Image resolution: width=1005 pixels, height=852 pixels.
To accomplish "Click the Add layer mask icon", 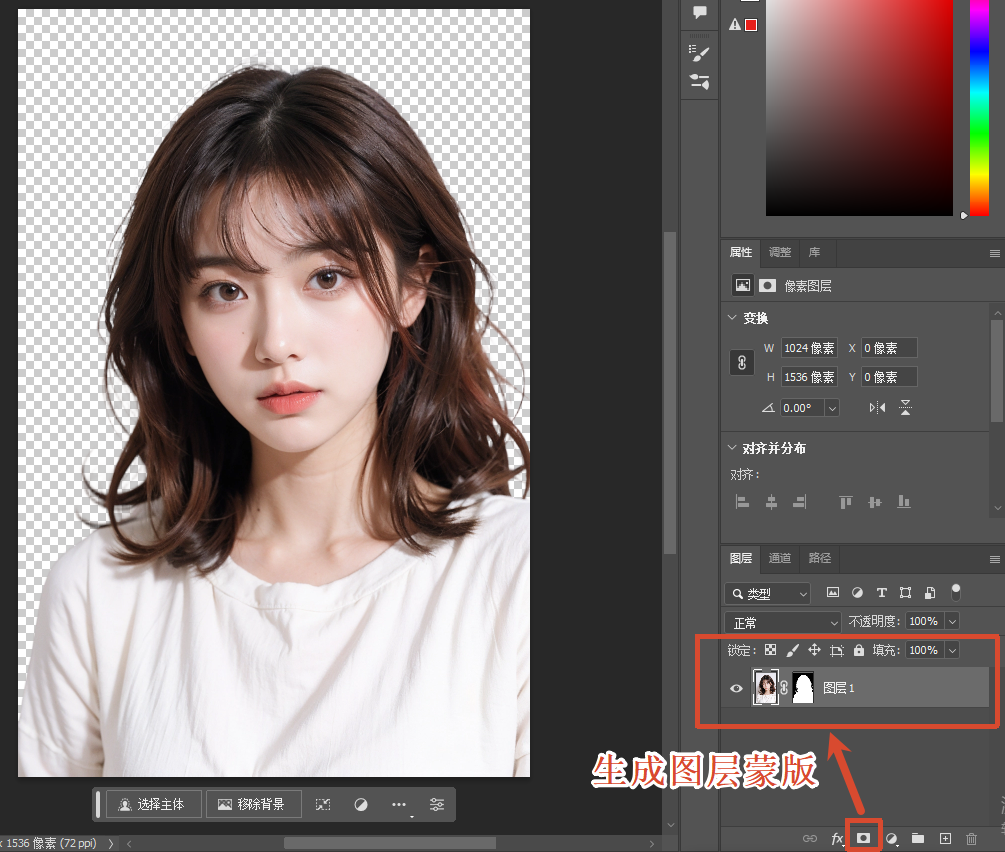I will pyautogui.click(x=862, y=838).
